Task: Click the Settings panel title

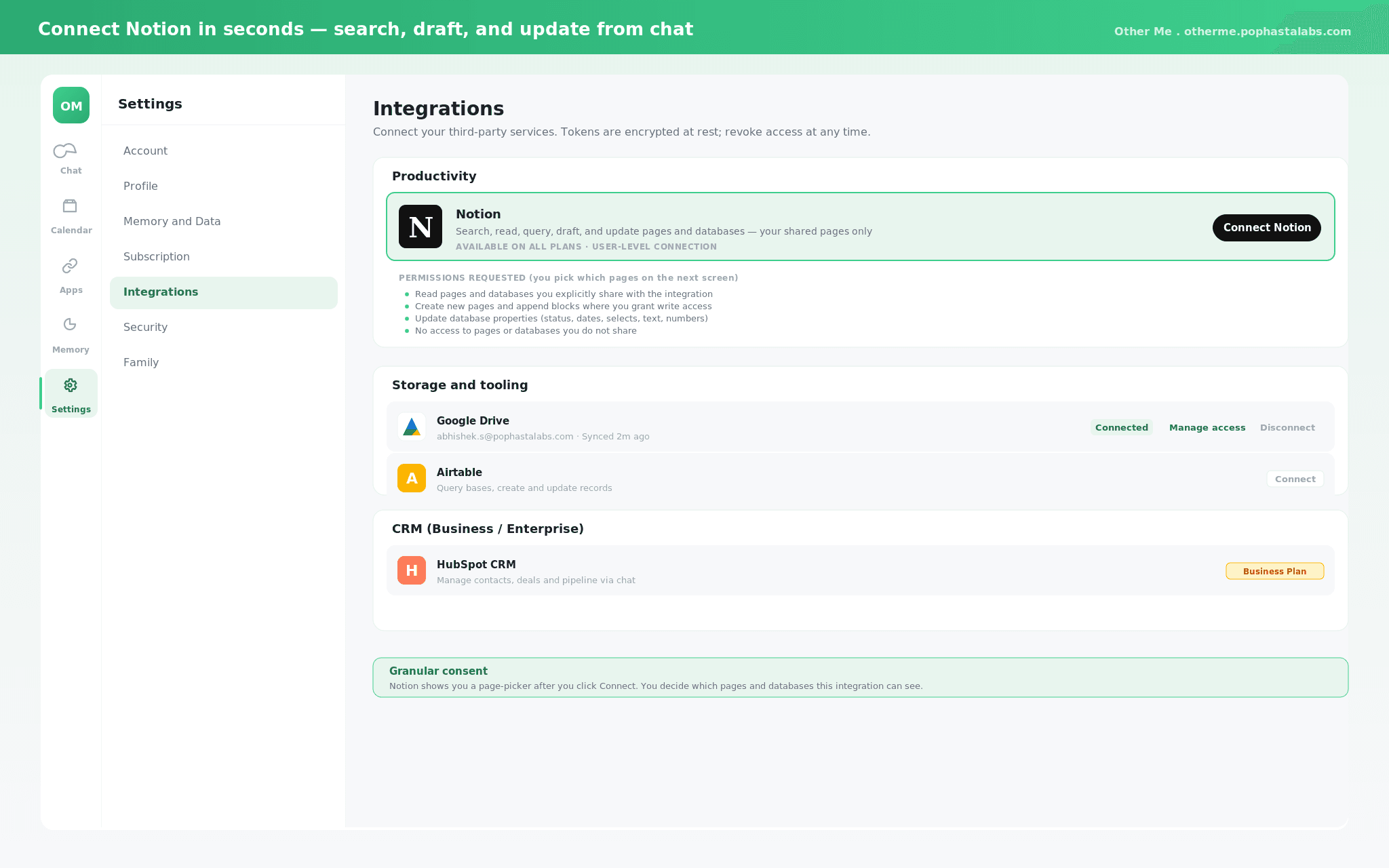Action: point(150,104)
